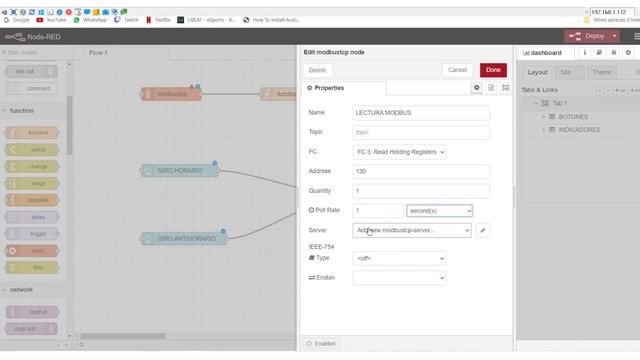Open the configuration nodes gear icon
This screenshot has width=640, height=360.
coord(628,52)
